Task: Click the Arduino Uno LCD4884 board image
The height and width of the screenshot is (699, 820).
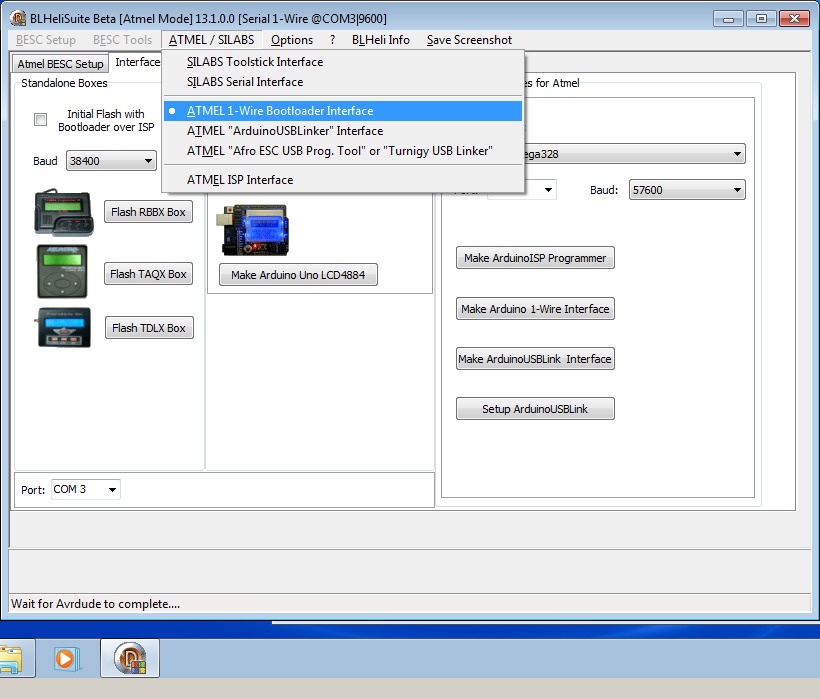Action: (x=253, y=230)
